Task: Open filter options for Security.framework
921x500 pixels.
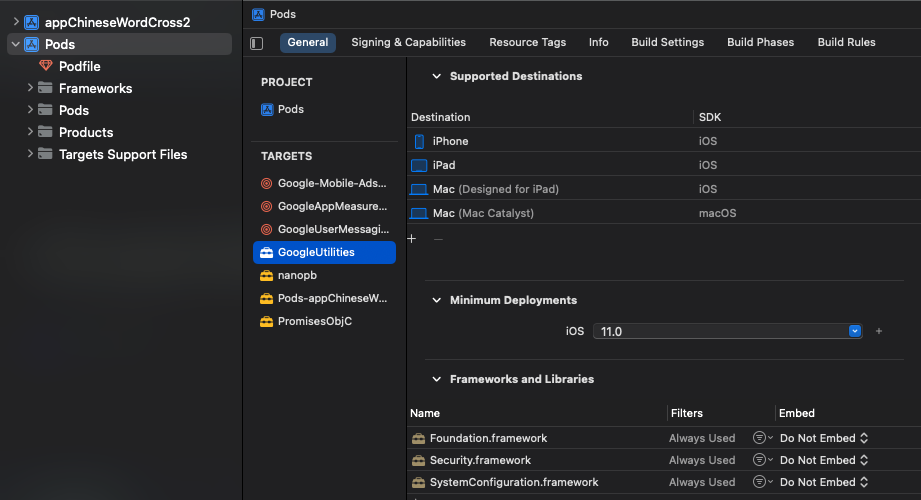Action: coord(762,459)
